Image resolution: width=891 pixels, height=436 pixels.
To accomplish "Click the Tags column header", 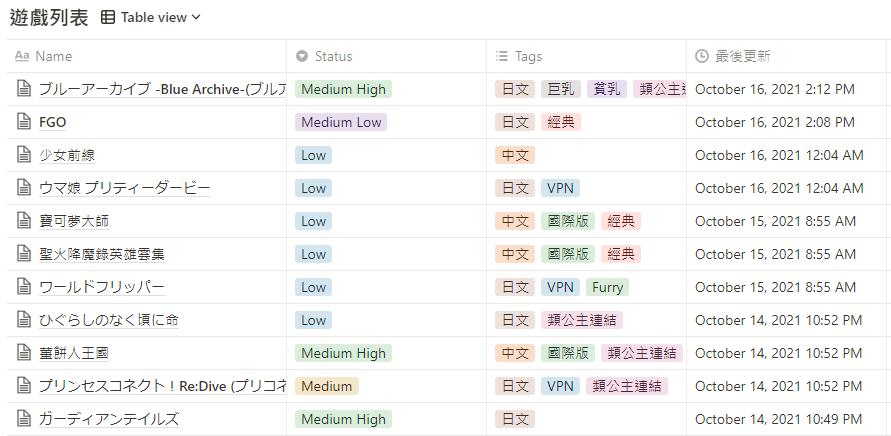I will (x=586, y=56).
